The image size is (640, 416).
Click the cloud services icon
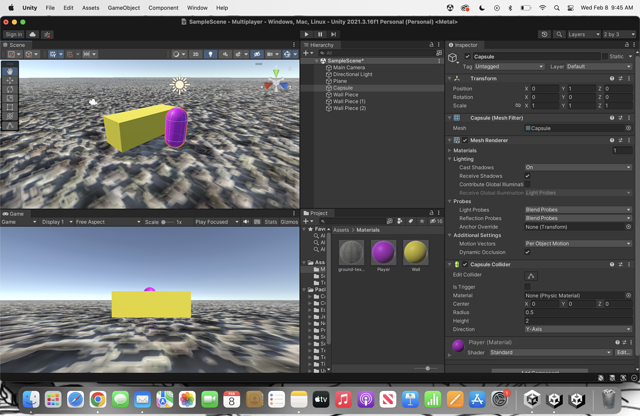tap(33, 34)
